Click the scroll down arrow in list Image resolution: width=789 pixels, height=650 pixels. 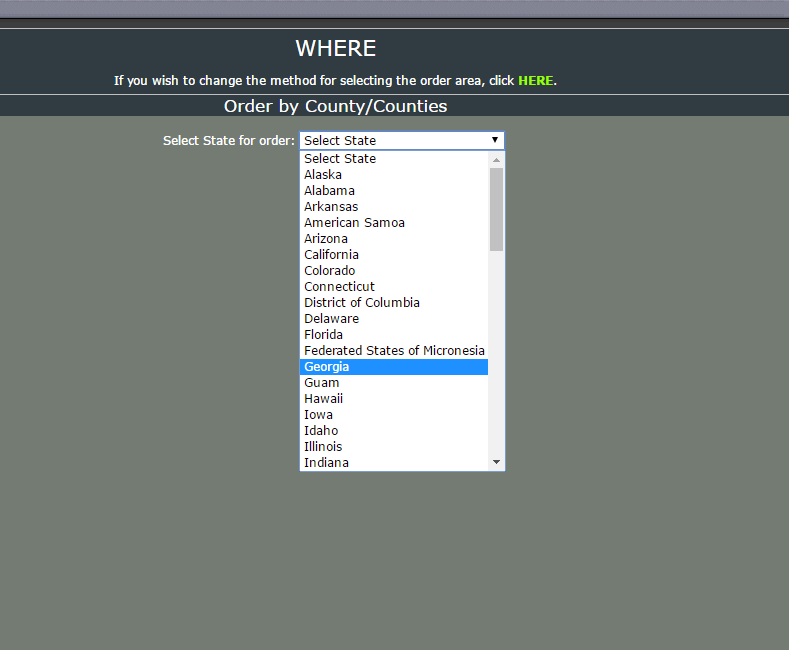tap(496, 462)
